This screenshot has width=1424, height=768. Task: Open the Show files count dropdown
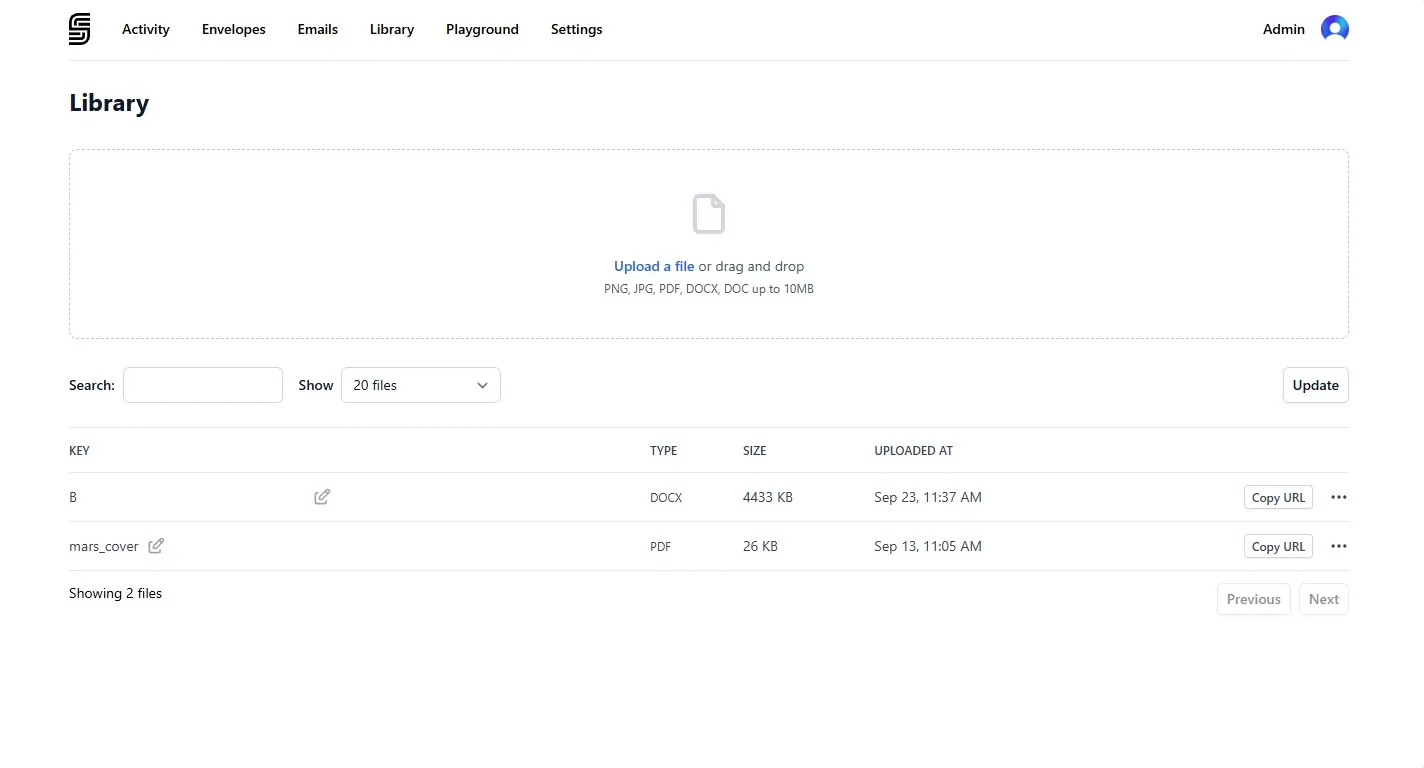coord(420,385)
